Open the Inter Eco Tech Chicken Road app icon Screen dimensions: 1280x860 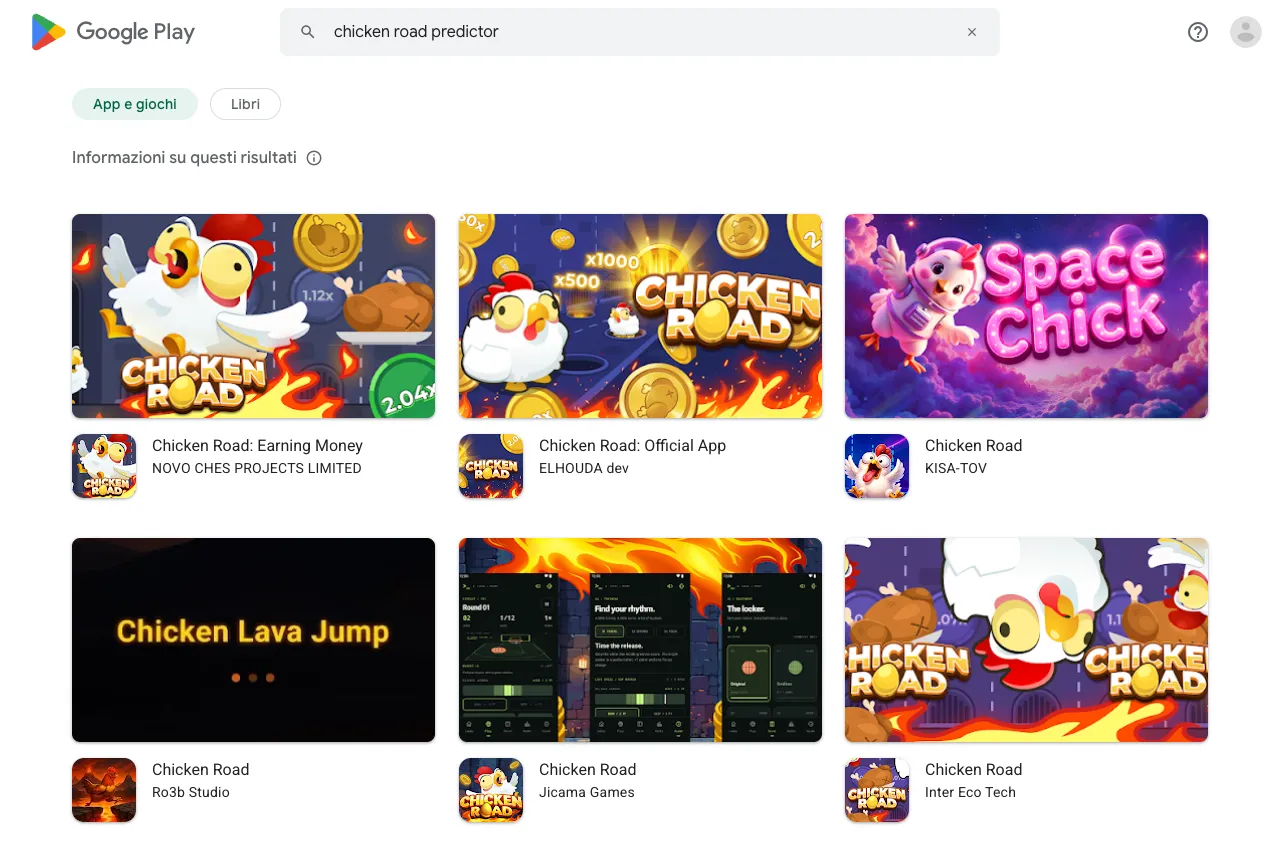[x=877, y=790]
